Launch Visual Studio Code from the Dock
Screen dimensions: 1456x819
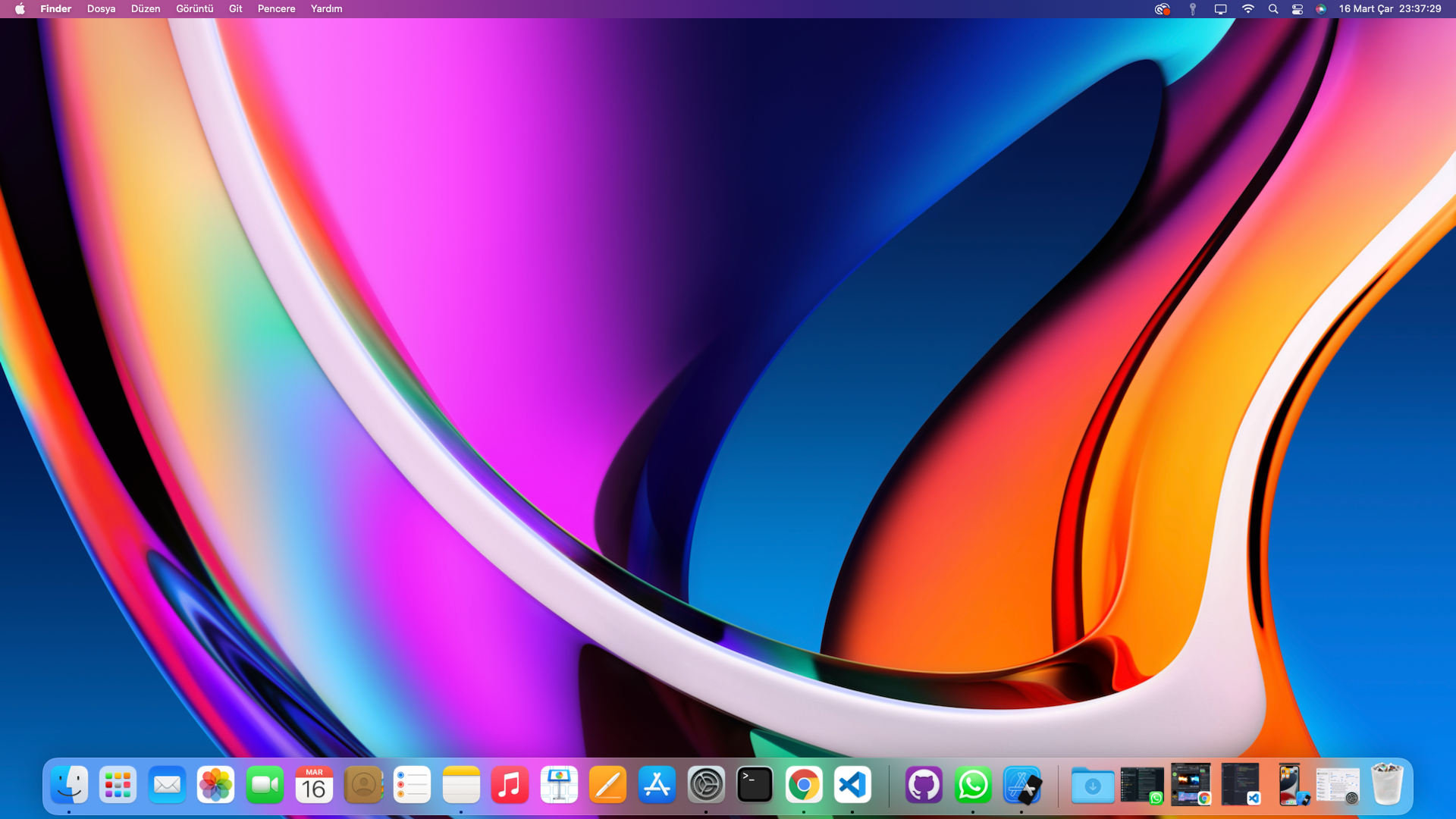click(x=852, y=785)
